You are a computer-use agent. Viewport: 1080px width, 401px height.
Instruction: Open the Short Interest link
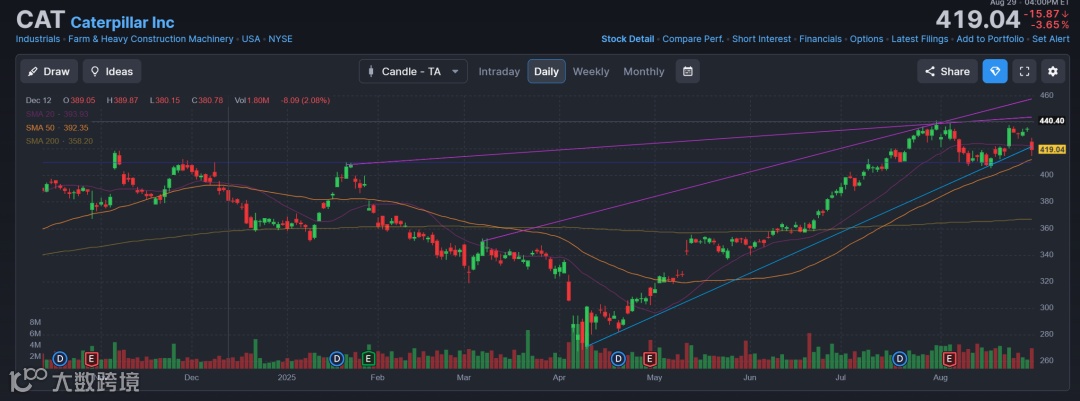pyautogui.click(x=761, y=39)
